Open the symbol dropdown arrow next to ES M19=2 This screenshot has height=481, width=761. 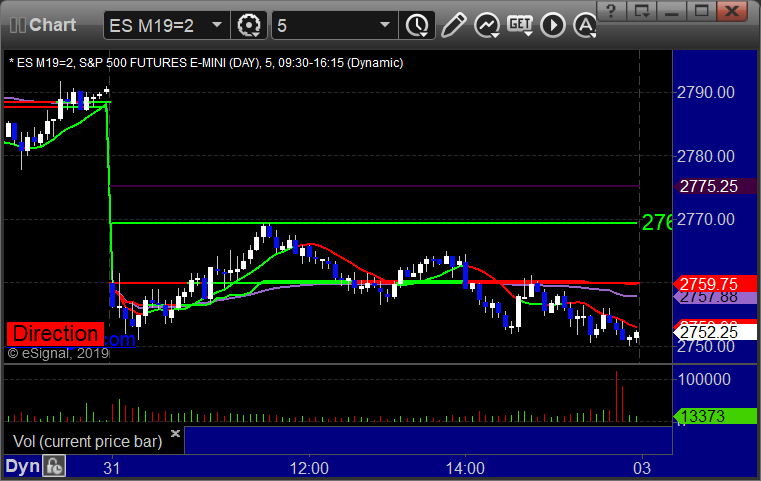tap(217, 25)
